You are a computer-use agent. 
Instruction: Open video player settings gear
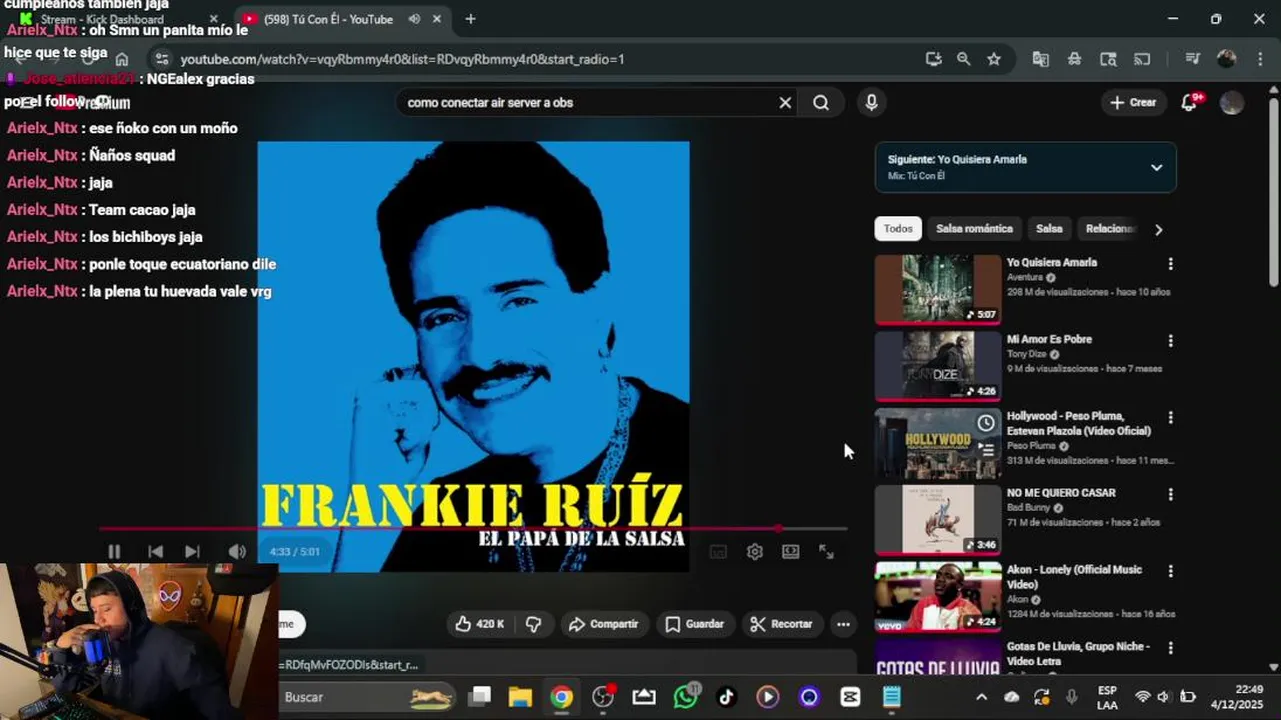[755, 552]
